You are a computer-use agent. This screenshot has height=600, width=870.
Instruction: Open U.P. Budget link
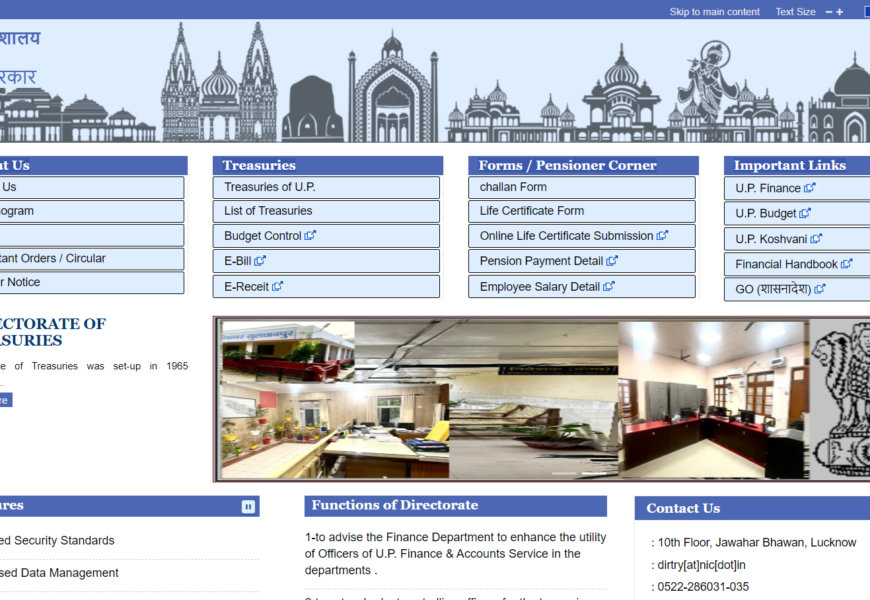[766, 213]
